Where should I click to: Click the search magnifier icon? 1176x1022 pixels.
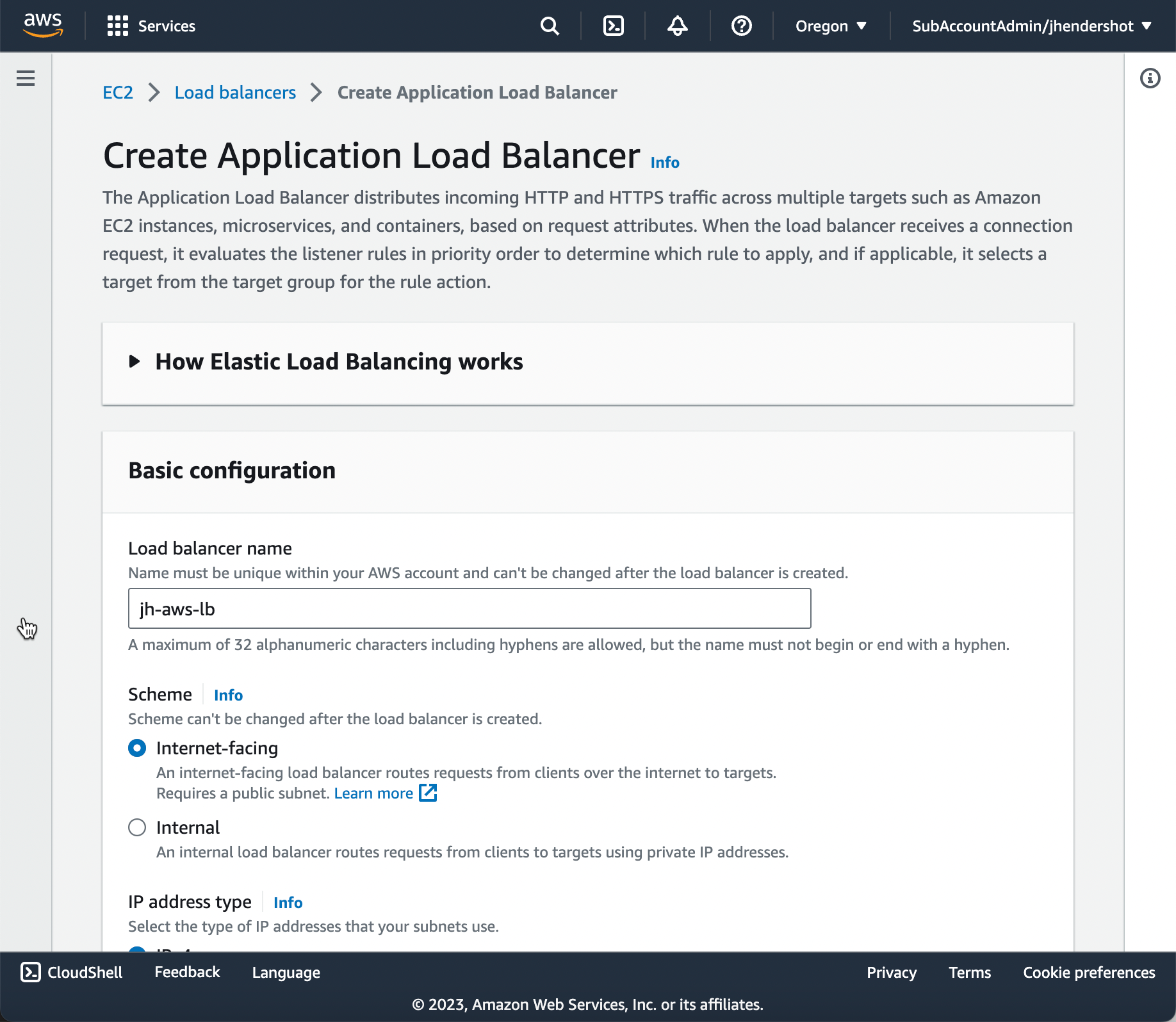[x=550, y=26]
